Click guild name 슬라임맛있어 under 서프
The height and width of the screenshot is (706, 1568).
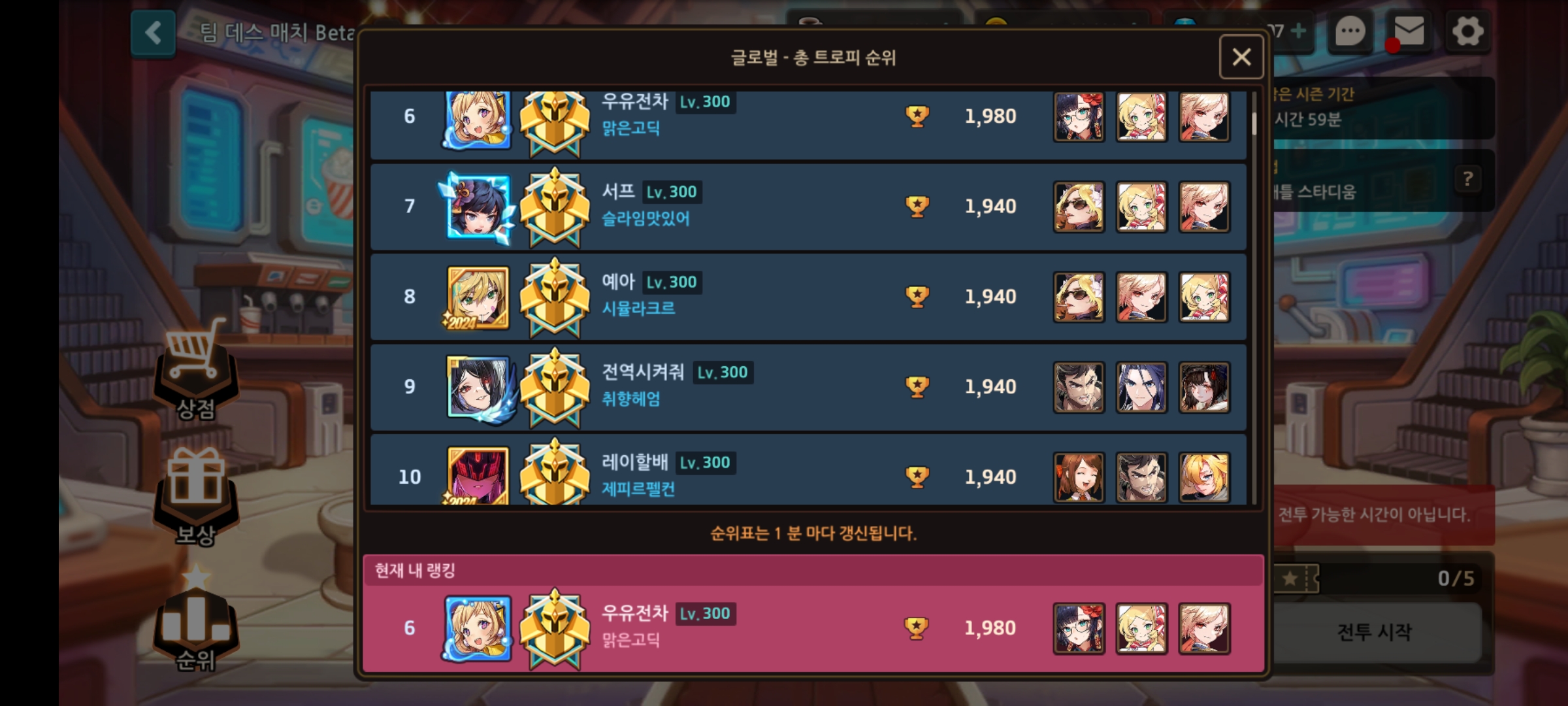(x=645, y=218)
